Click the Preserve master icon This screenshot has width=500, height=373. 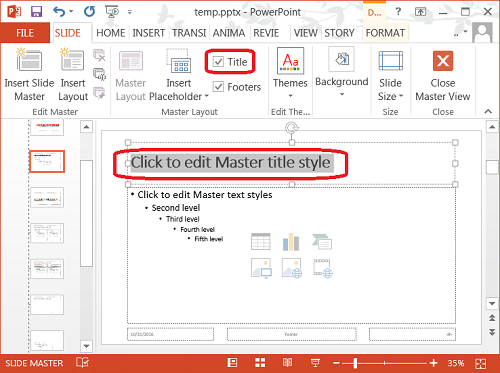(99, 93)
